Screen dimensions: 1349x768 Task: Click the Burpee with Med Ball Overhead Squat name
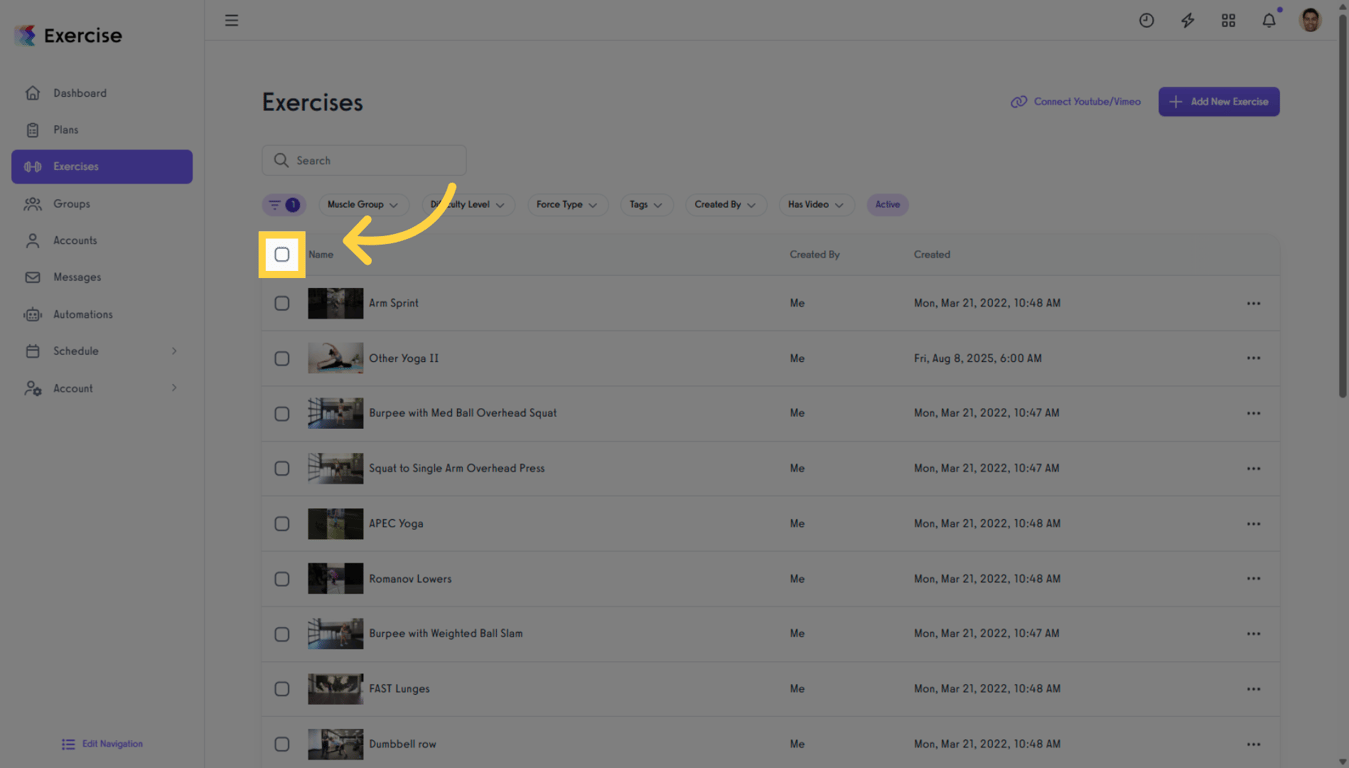pos(463,413)
